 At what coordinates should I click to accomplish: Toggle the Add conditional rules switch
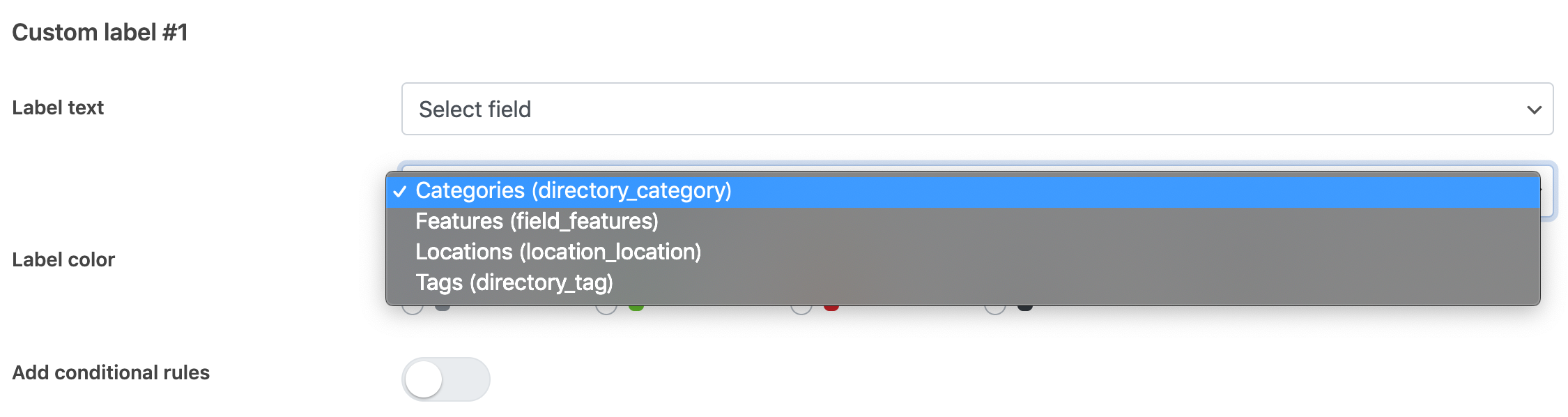coord(445,379)
